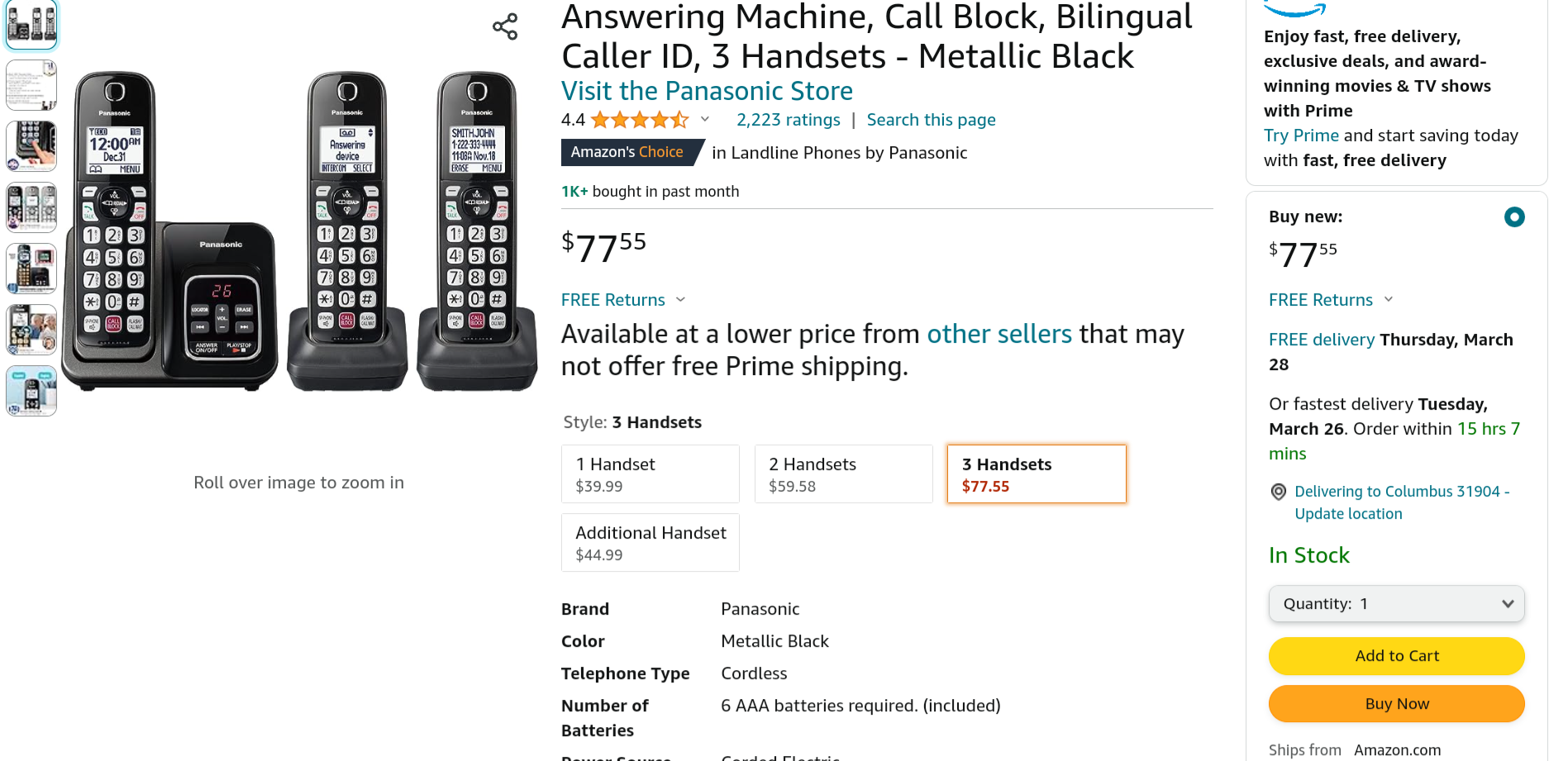
Task: Open the Quantity dropdown
Action: [x=1396, y=603]
